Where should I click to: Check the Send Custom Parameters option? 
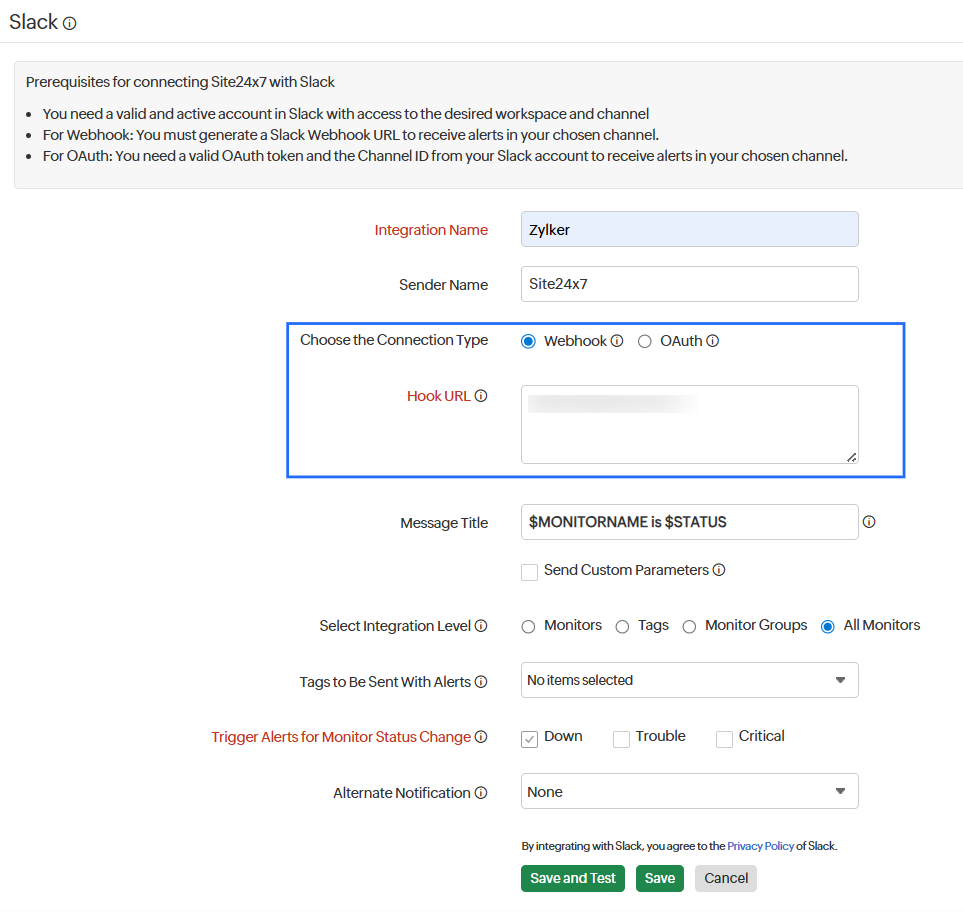(529, 572)
